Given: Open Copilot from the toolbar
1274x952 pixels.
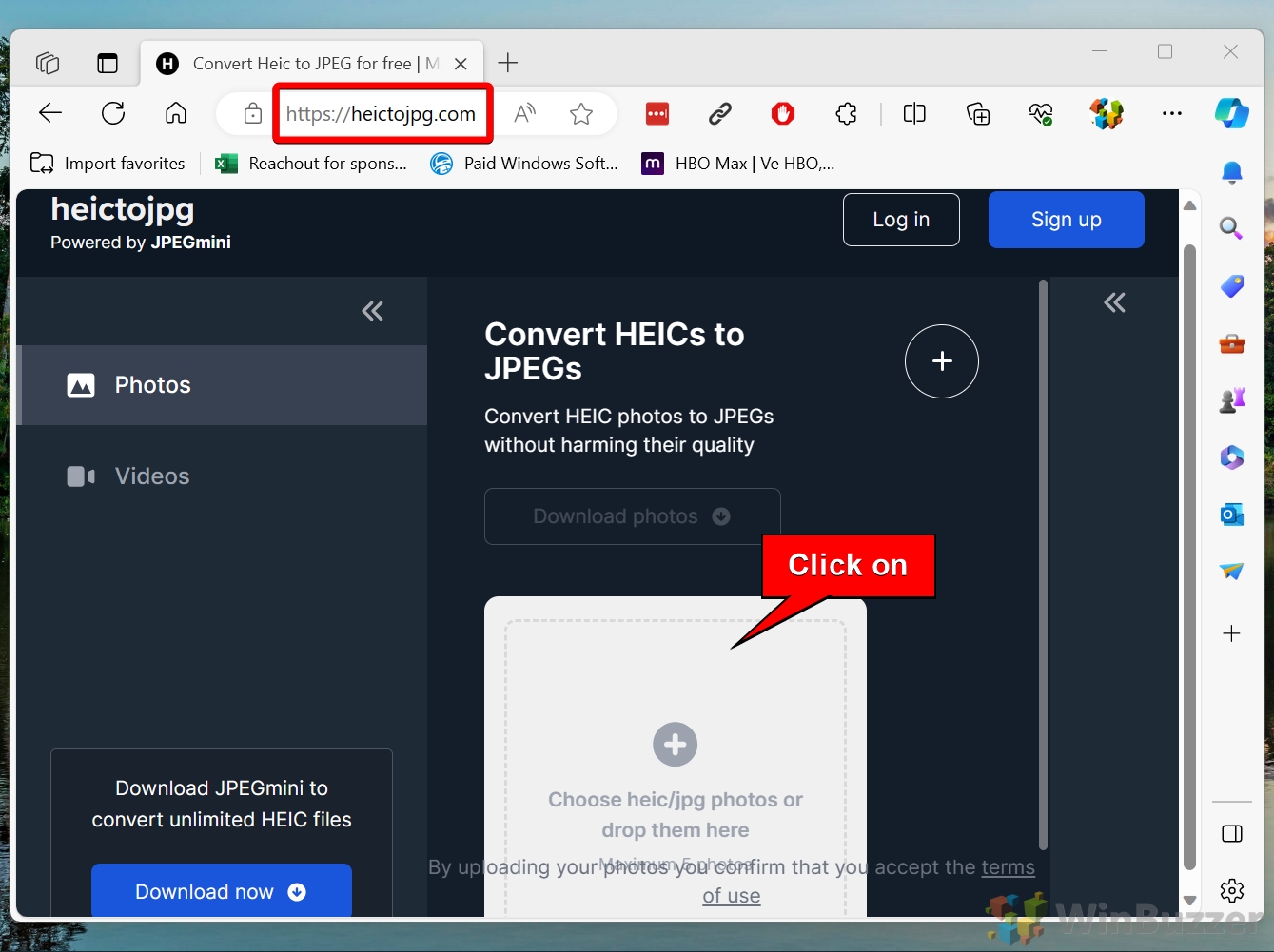Looking at the screenshot, I should click(x=1232, y=114).
